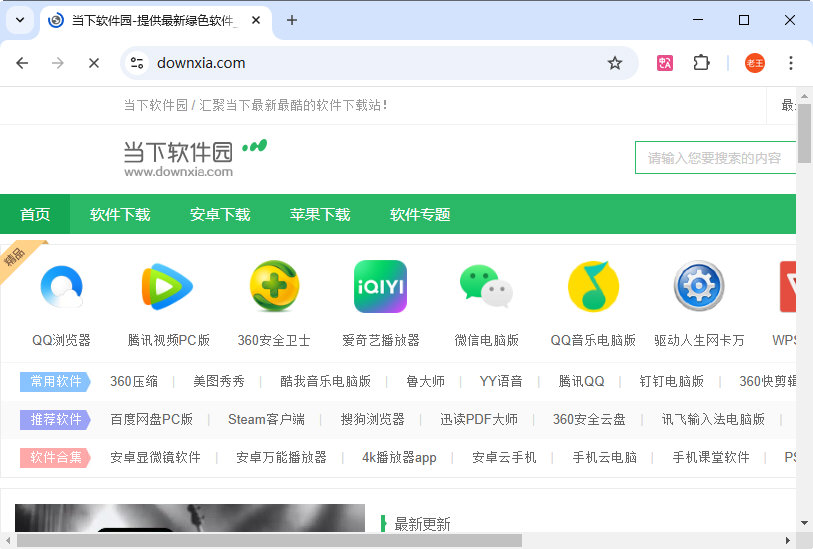
Task: Open the 安卓下载 navigation tab
Action: pos(220,214)
